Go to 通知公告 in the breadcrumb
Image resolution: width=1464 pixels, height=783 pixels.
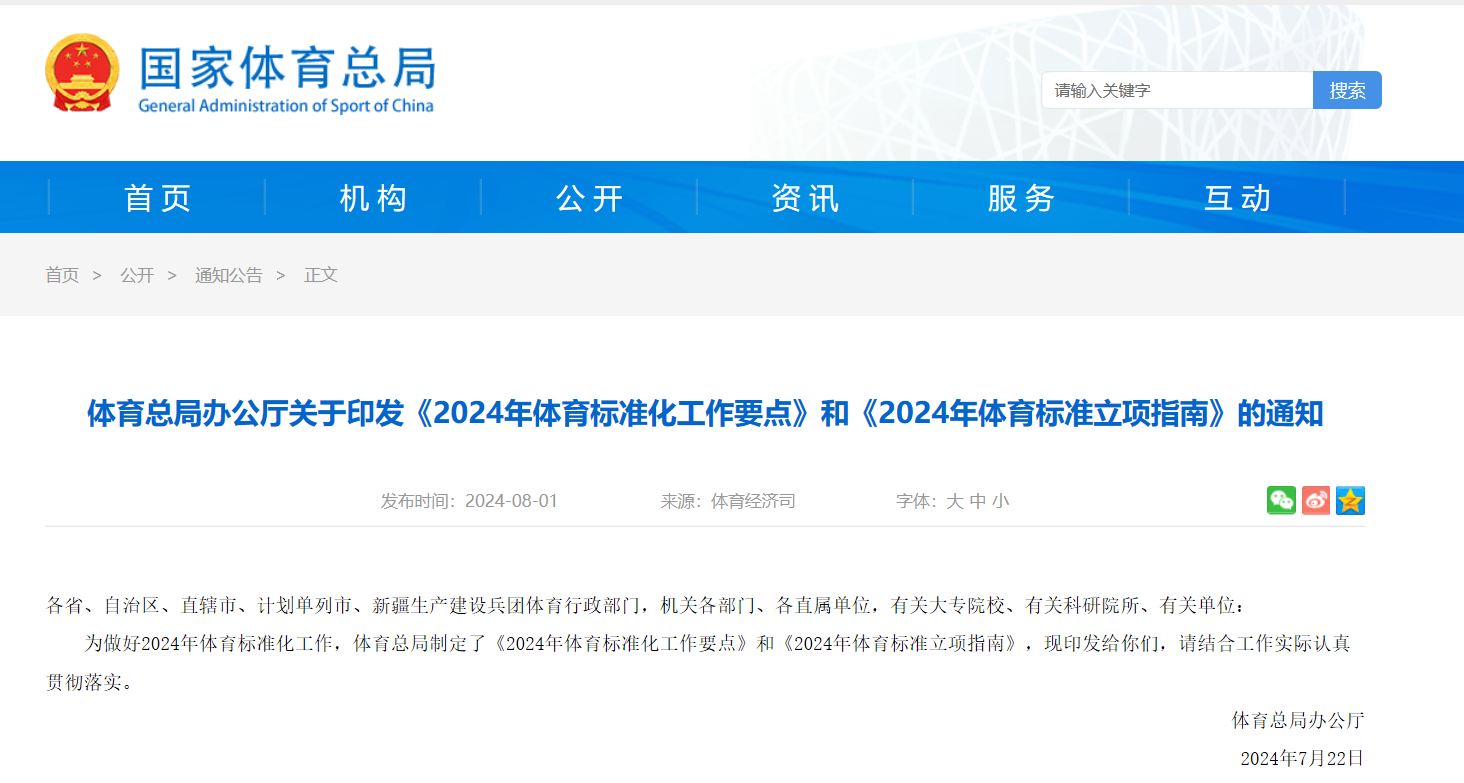229,275
